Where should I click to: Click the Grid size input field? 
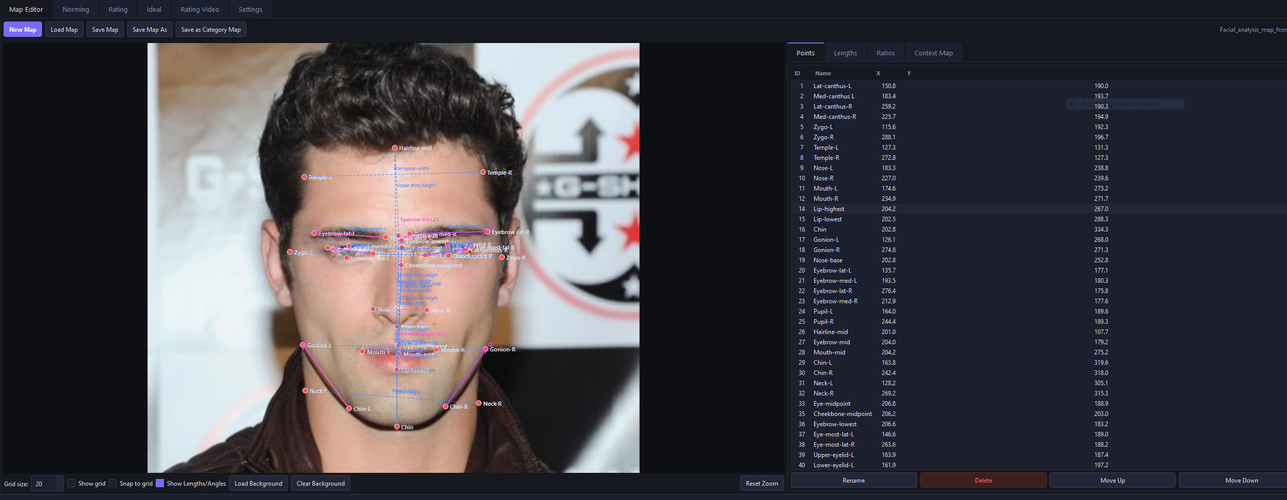(47, 484)
